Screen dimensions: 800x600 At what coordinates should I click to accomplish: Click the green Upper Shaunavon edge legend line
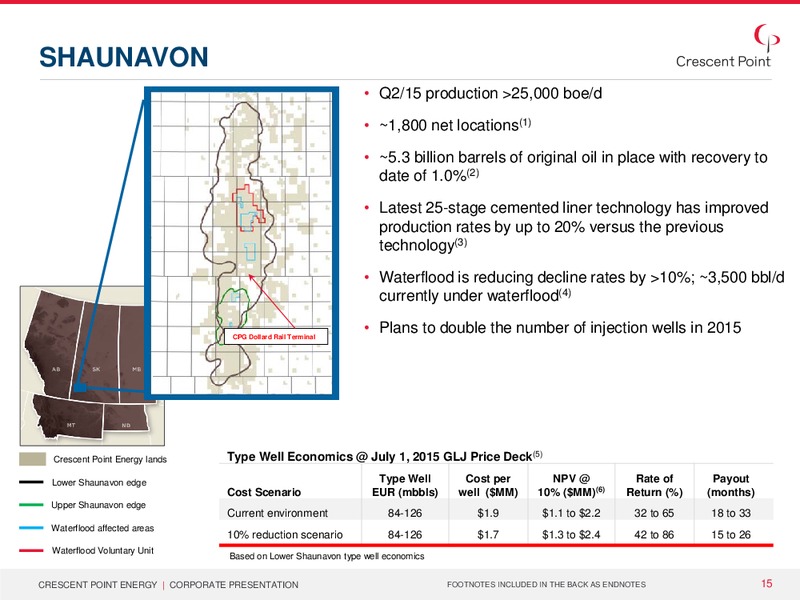click(x=31, y=505)
